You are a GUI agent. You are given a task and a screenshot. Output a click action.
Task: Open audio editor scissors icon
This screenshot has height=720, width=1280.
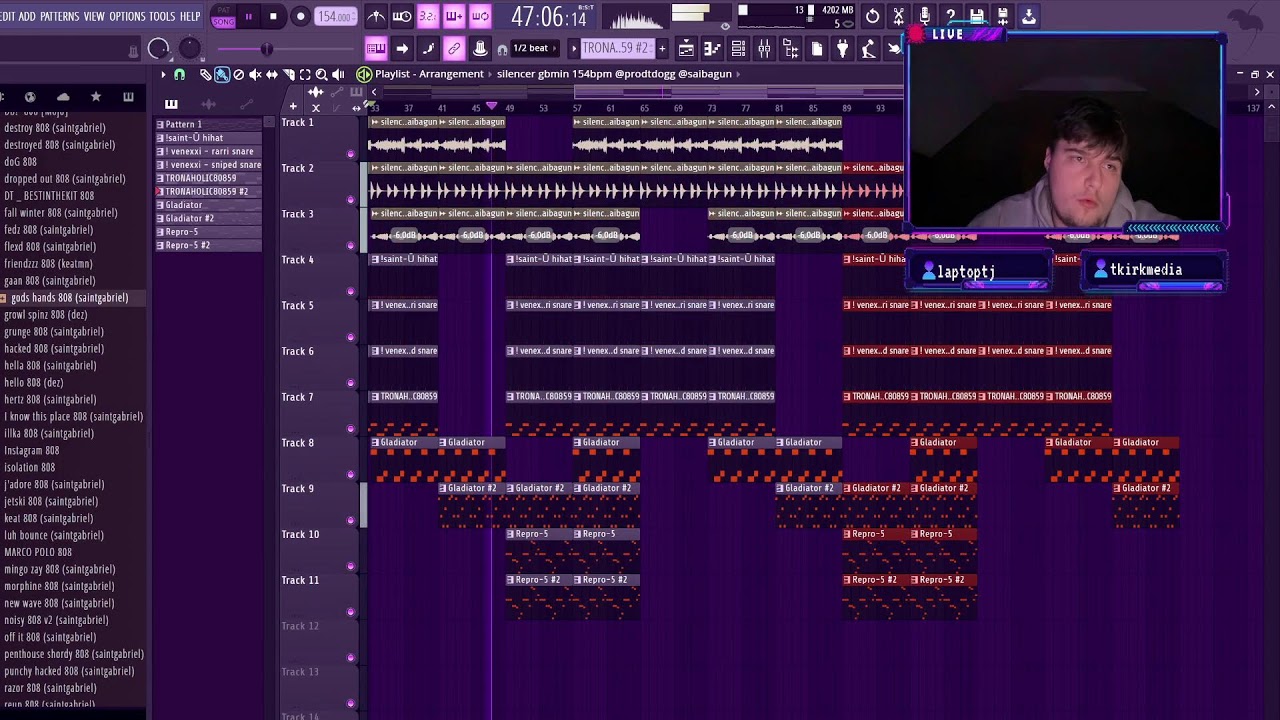[x=899, y=16]
